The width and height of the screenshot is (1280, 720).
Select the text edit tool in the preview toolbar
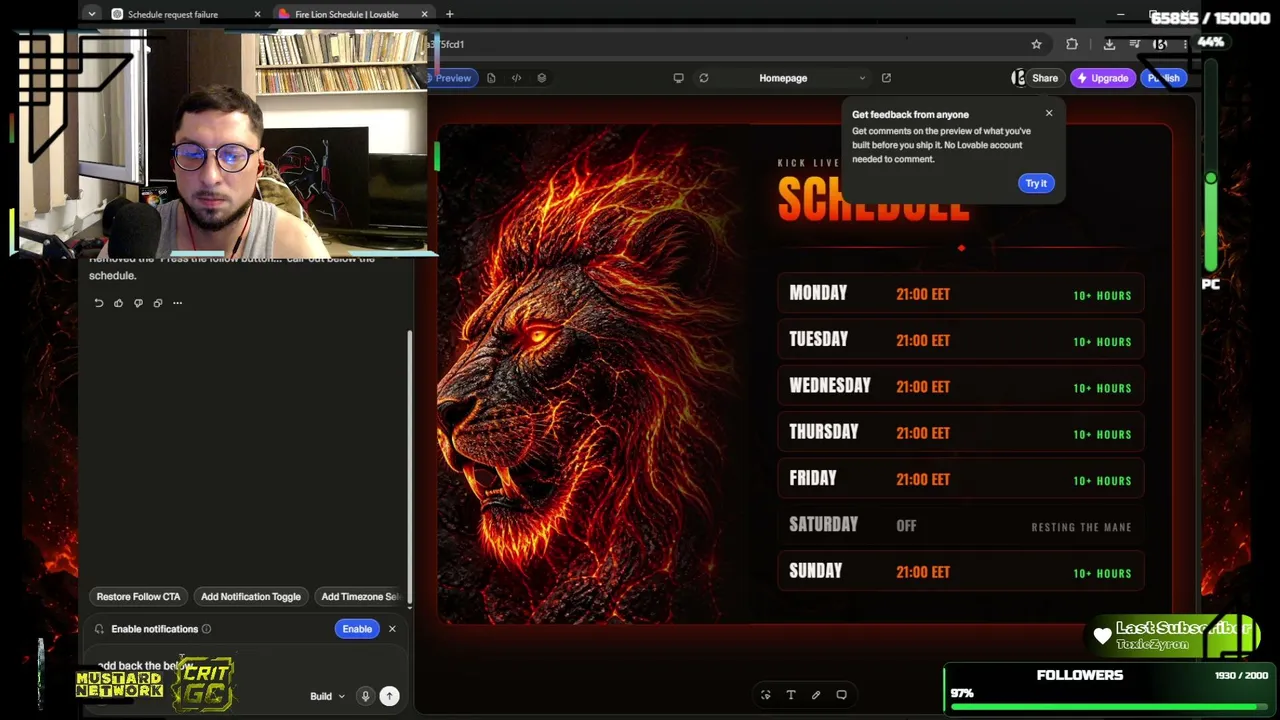(x=791, y=695)
